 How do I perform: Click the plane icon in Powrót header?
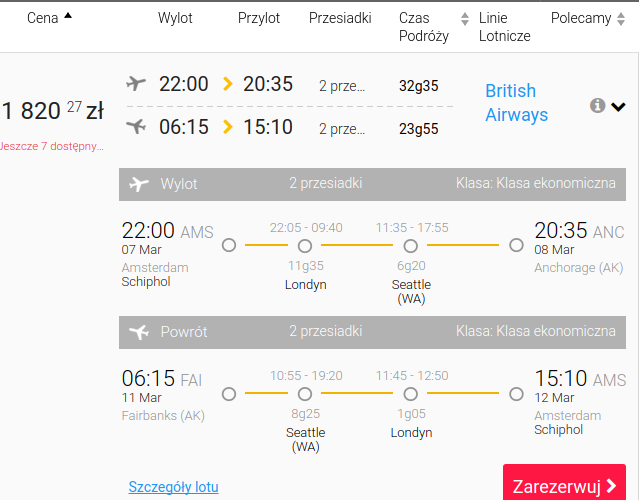[x=139, y=332]
